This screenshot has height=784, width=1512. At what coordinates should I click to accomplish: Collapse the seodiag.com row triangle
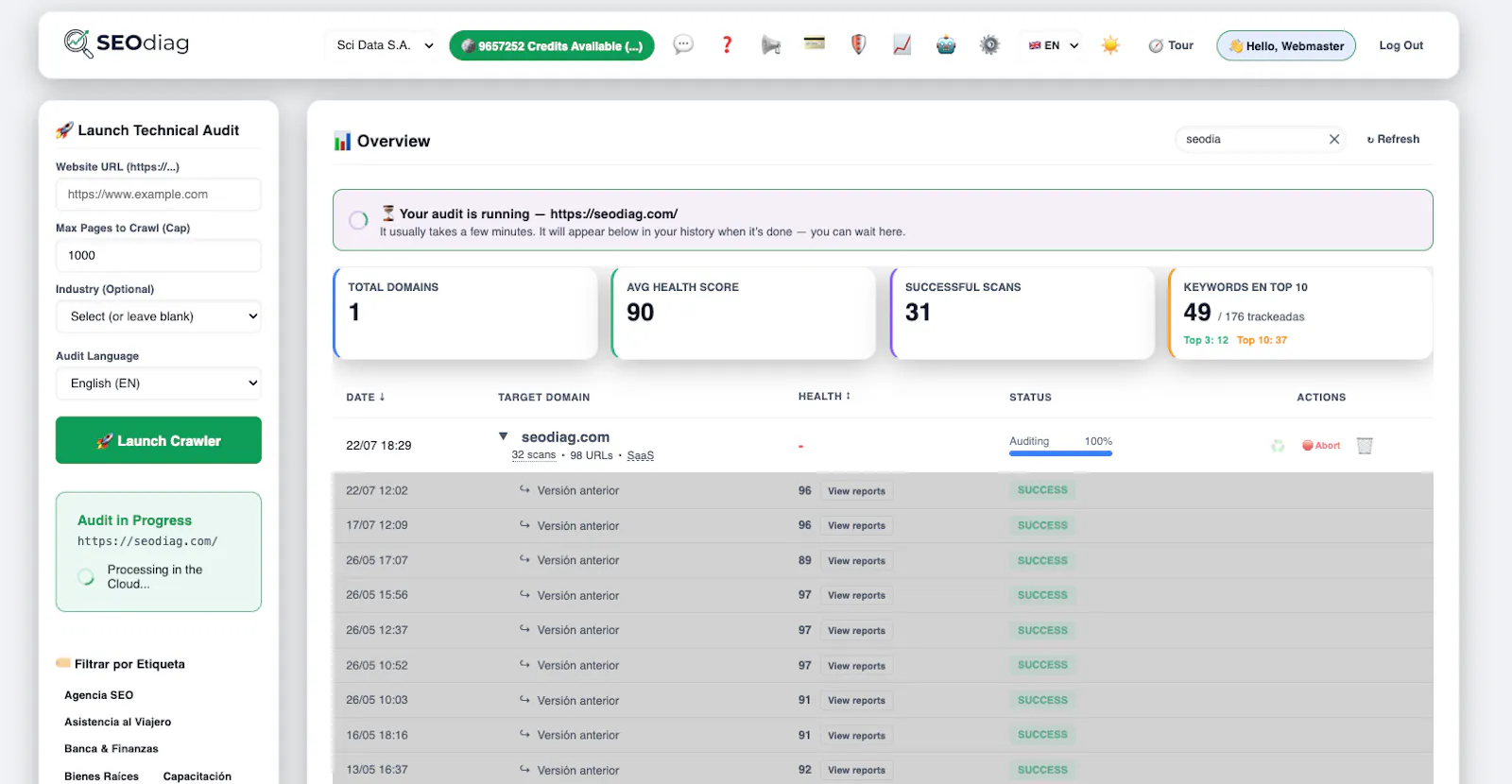pos(504,436)
